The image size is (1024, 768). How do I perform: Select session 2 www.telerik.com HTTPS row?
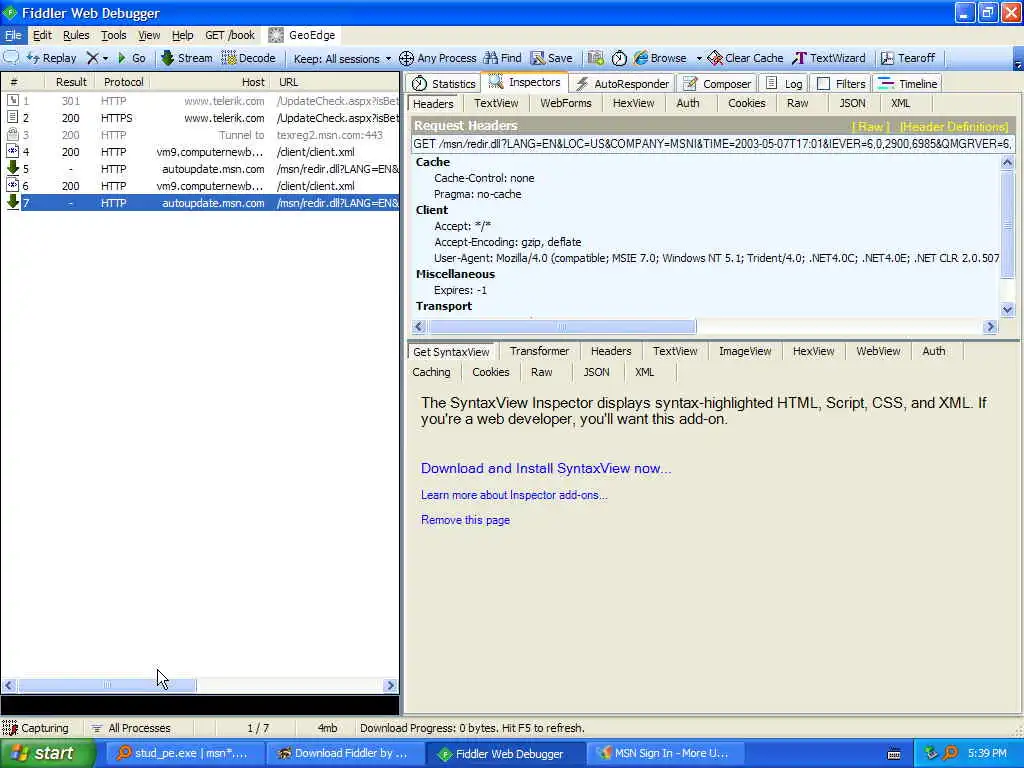click(x=200, y=118)
